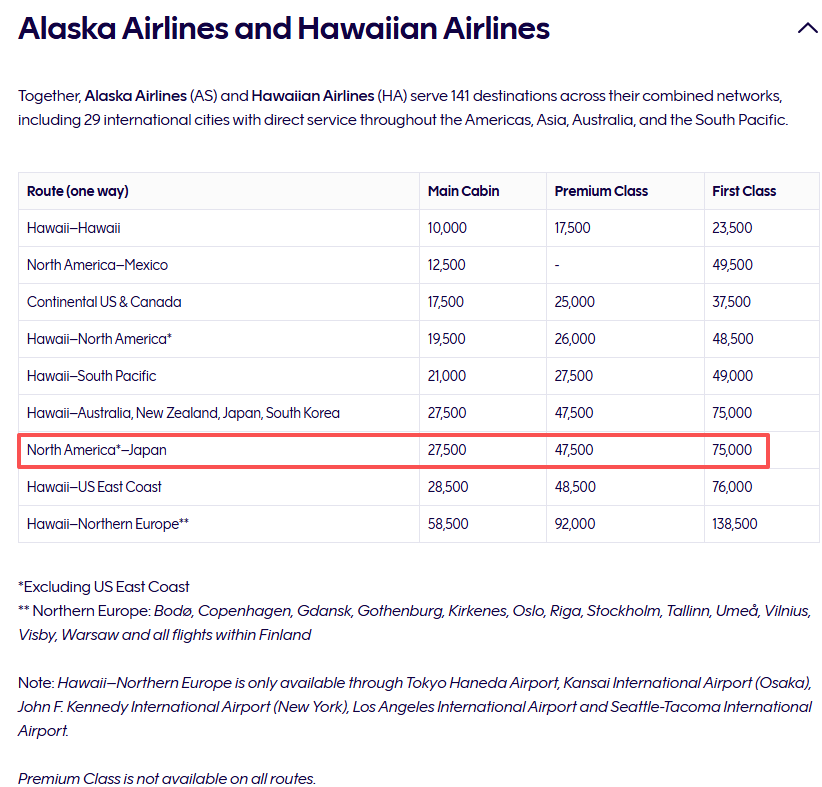Screen dimensions: 822x787
Task: Select the Hawaii–Hawaii route row
Action: tap(418, 228)
